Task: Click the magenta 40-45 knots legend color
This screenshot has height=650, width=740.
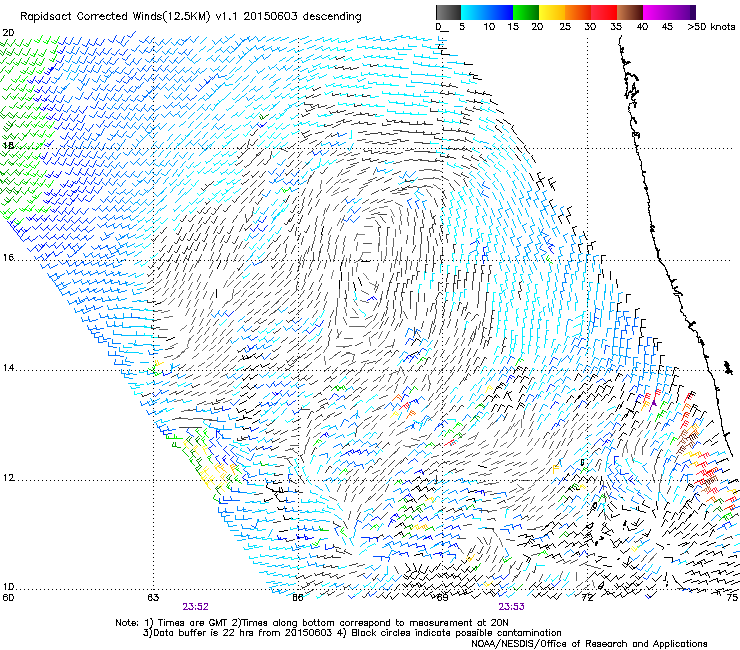Action: (656, 12)
